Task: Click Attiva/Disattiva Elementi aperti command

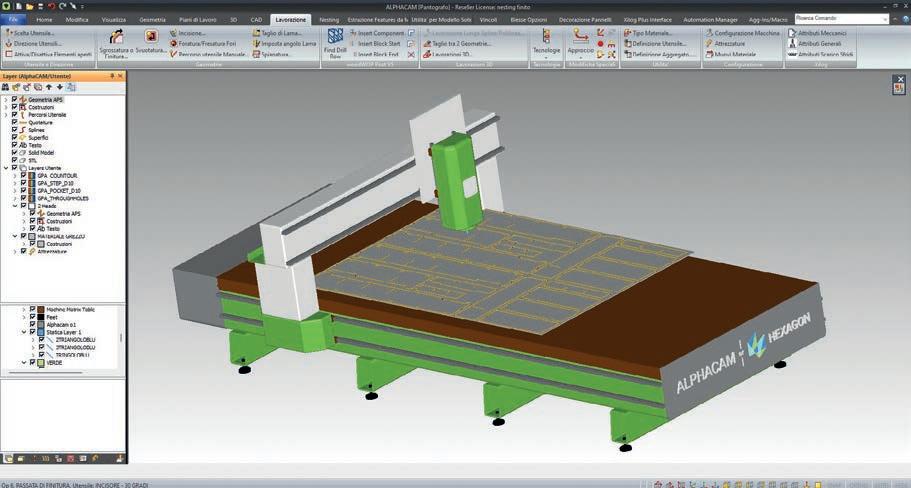Action: (48, 54)
